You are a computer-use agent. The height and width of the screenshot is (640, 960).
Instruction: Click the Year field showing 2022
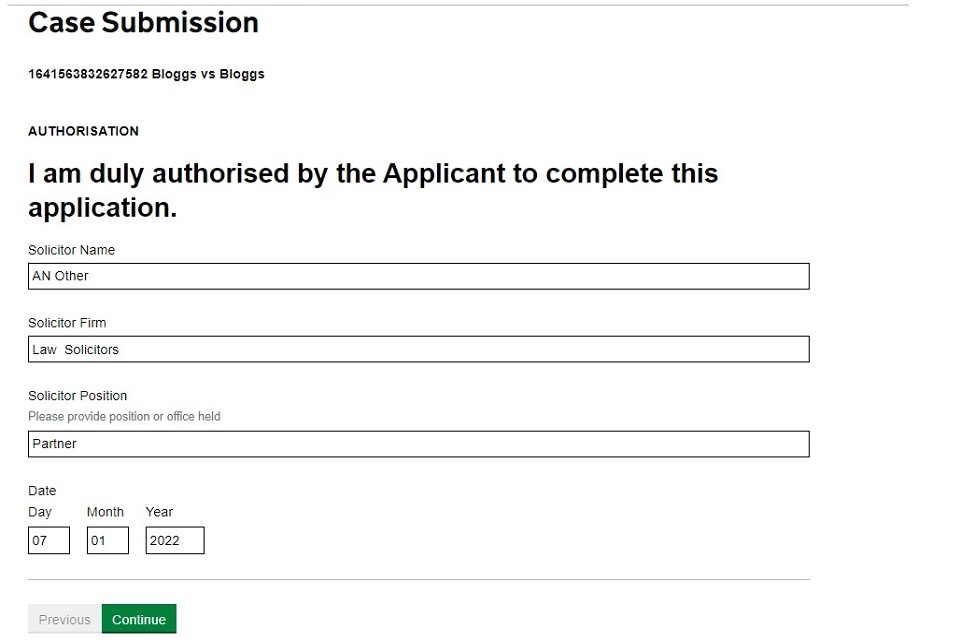pos(175,541)
